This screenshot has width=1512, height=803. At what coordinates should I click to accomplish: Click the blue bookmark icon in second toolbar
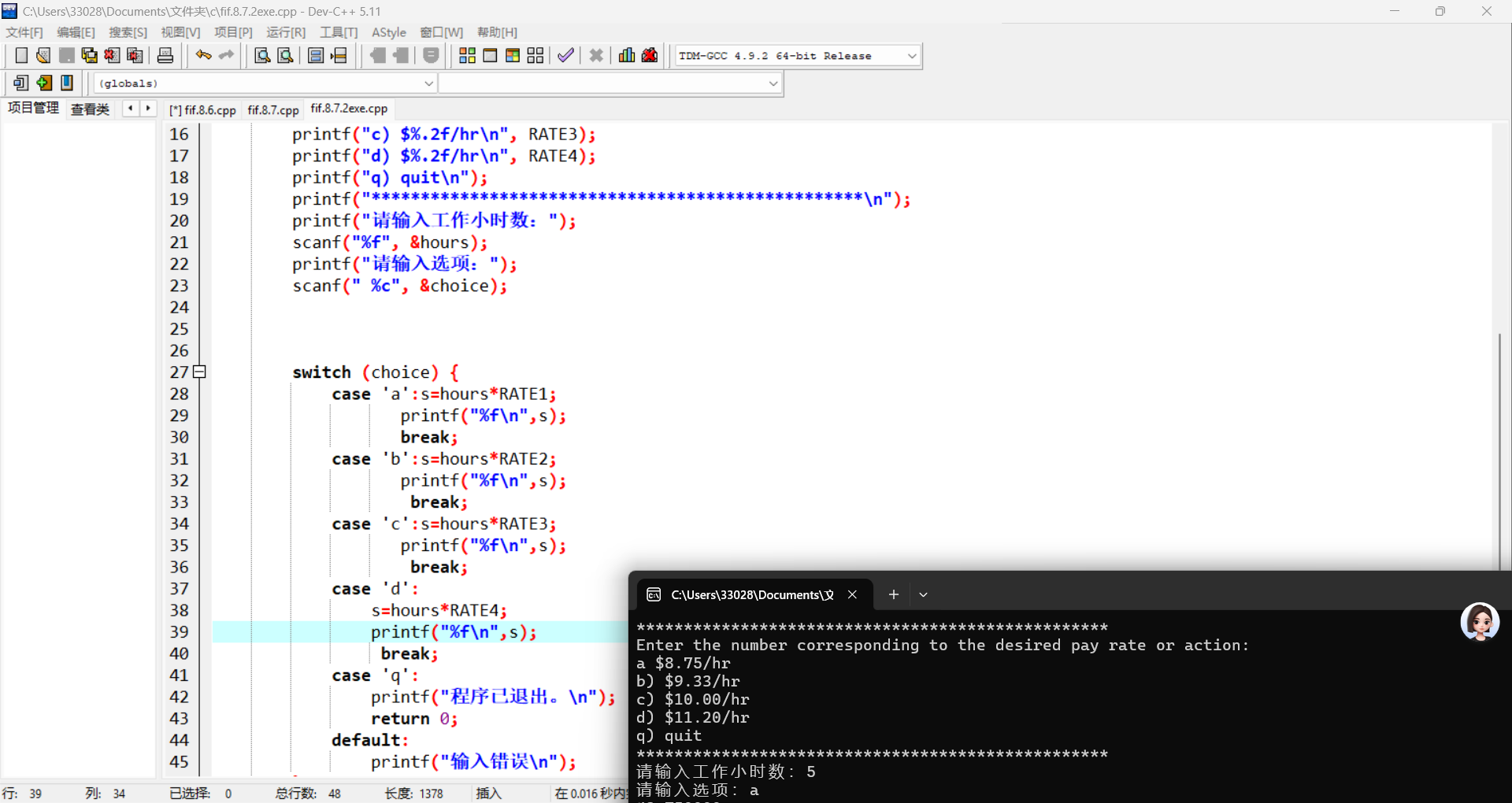coord(67,83)
